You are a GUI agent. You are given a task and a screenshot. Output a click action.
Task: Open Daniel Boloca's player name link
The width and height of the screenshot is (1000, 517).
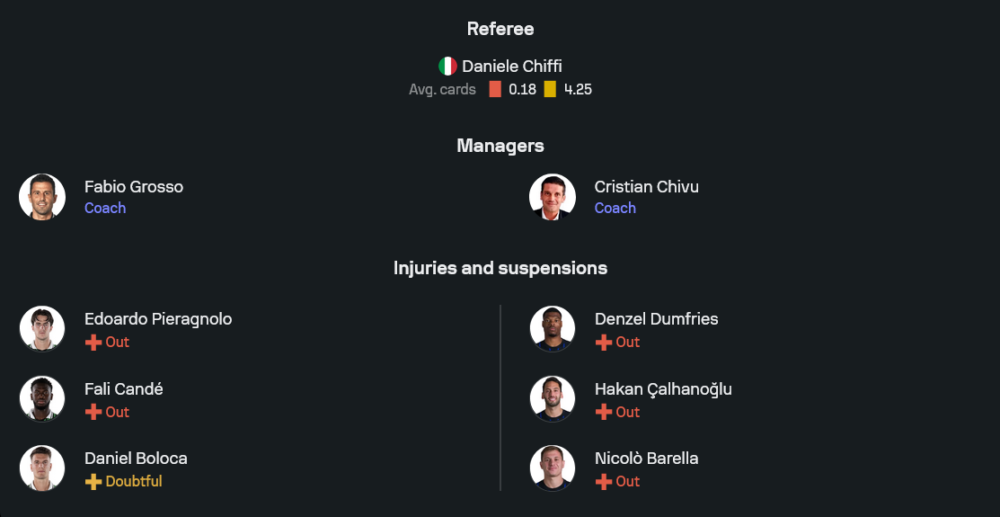pyautogui.click(x=135, y=459)
